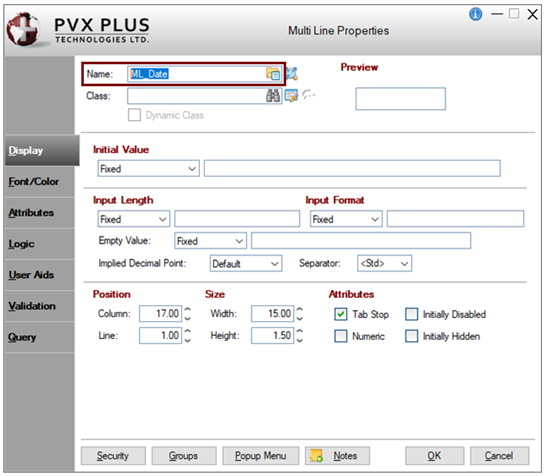The height and width of the screenshot is (476, 547).
Task: Click the Security button
Action: coord(113,455)
